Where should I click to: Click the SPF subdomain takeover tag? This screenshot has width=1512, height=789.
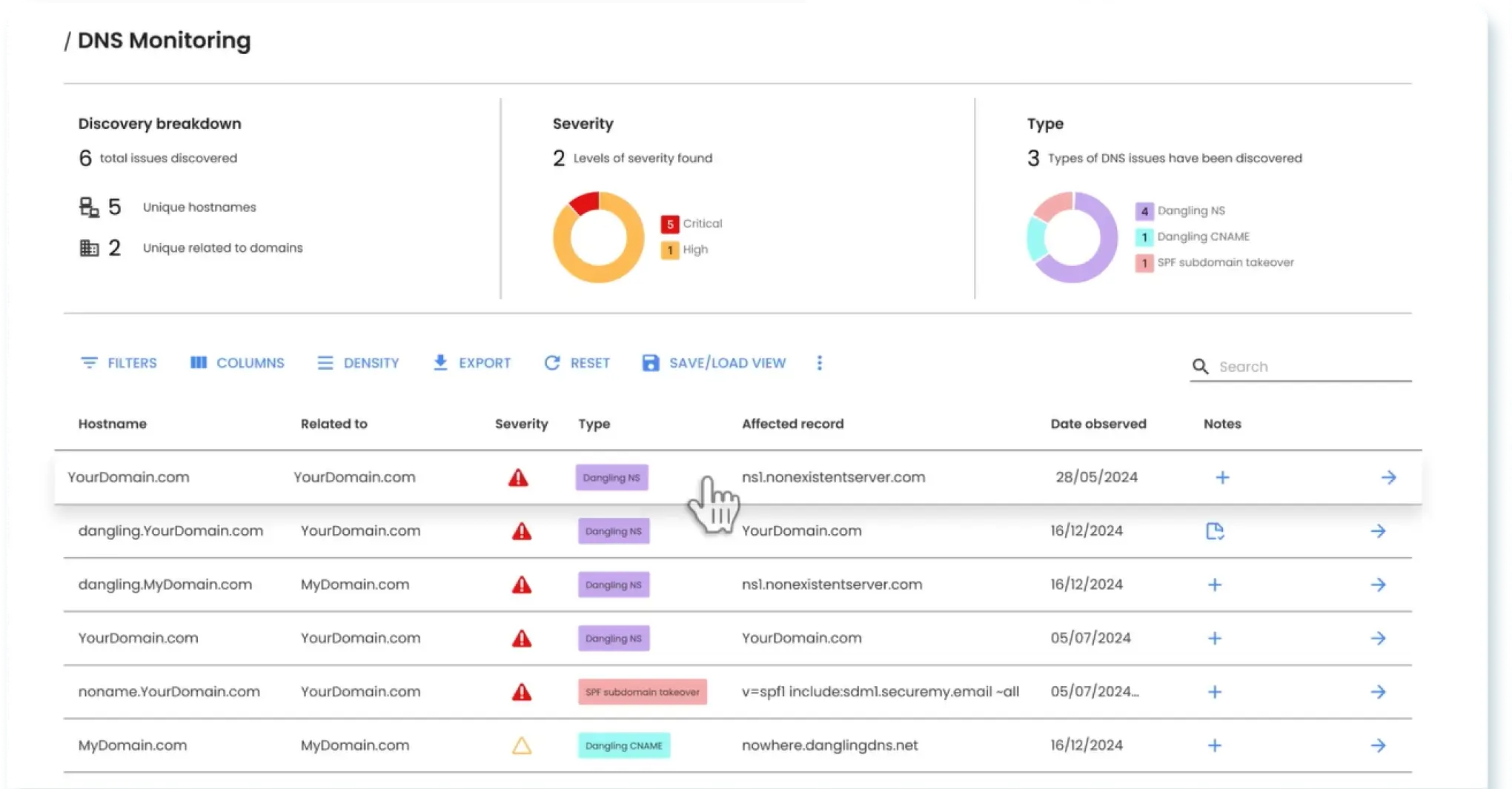point(642,692)
